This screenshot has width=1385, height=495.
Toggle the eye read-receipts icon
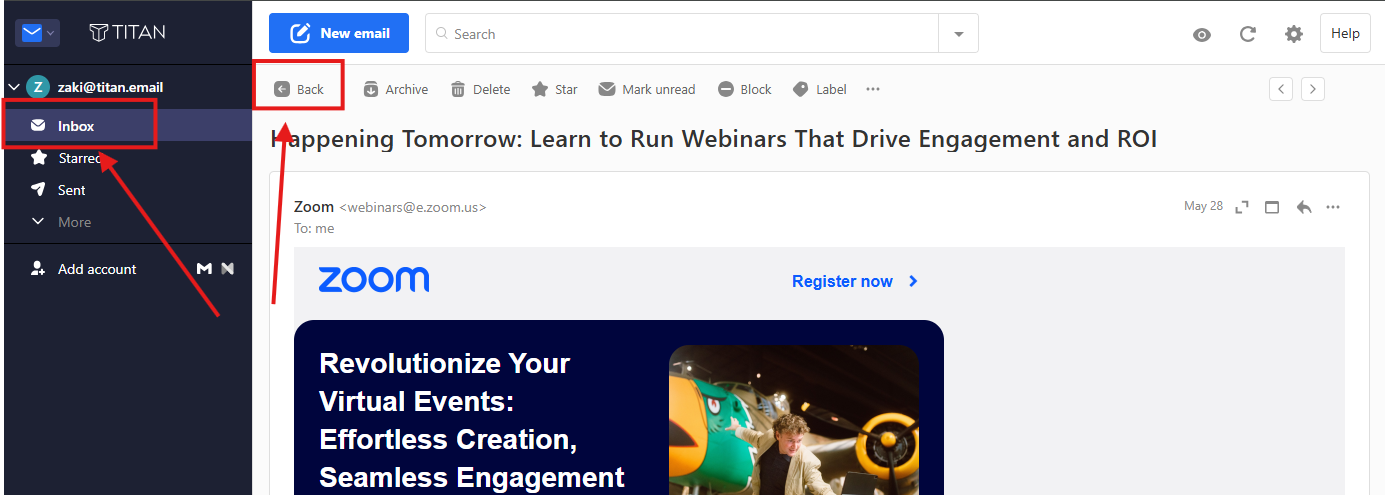click(1202, 34)
